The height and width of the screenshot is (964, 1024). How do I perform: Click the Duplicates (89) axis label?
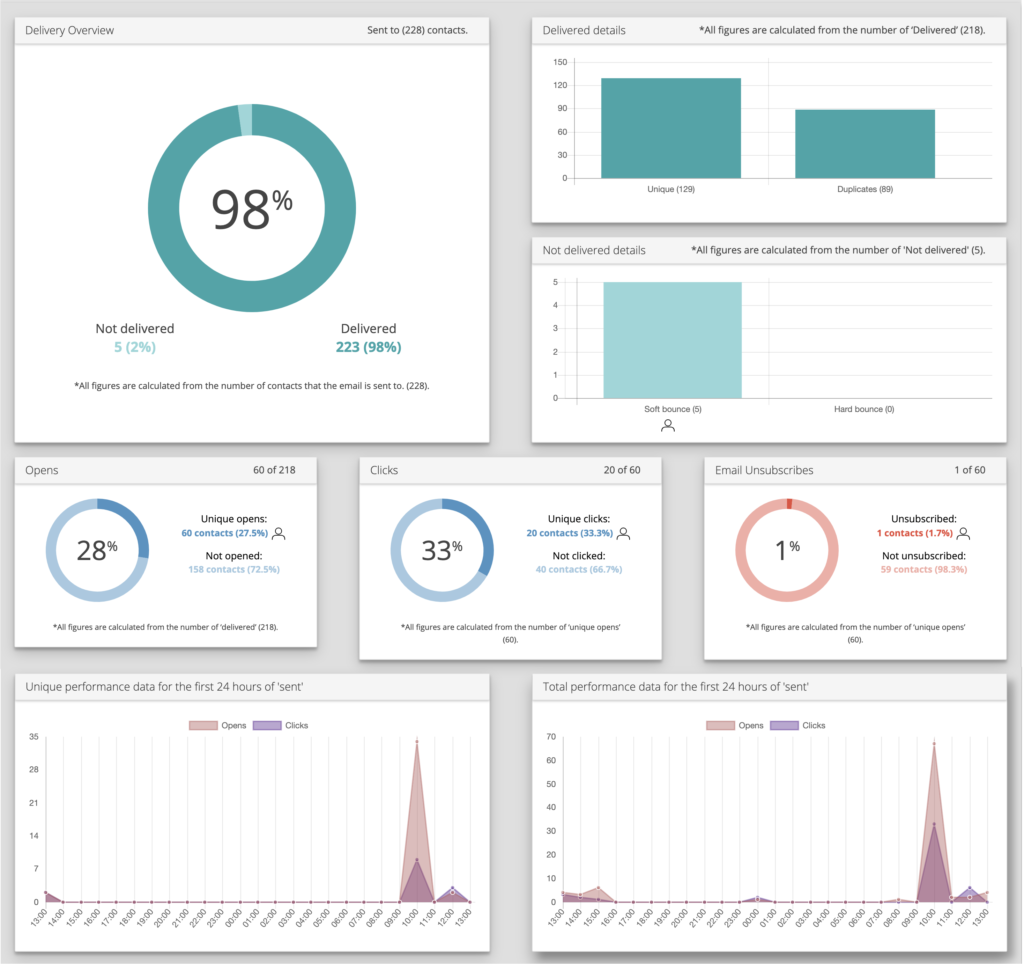click(865, 189)
